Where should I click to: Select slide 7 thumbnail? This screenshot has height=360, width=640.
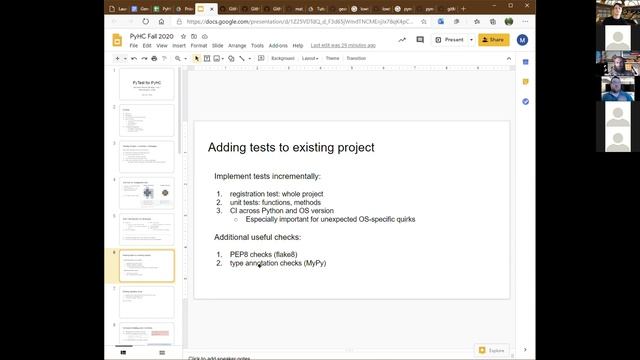(x=147, y=302)
